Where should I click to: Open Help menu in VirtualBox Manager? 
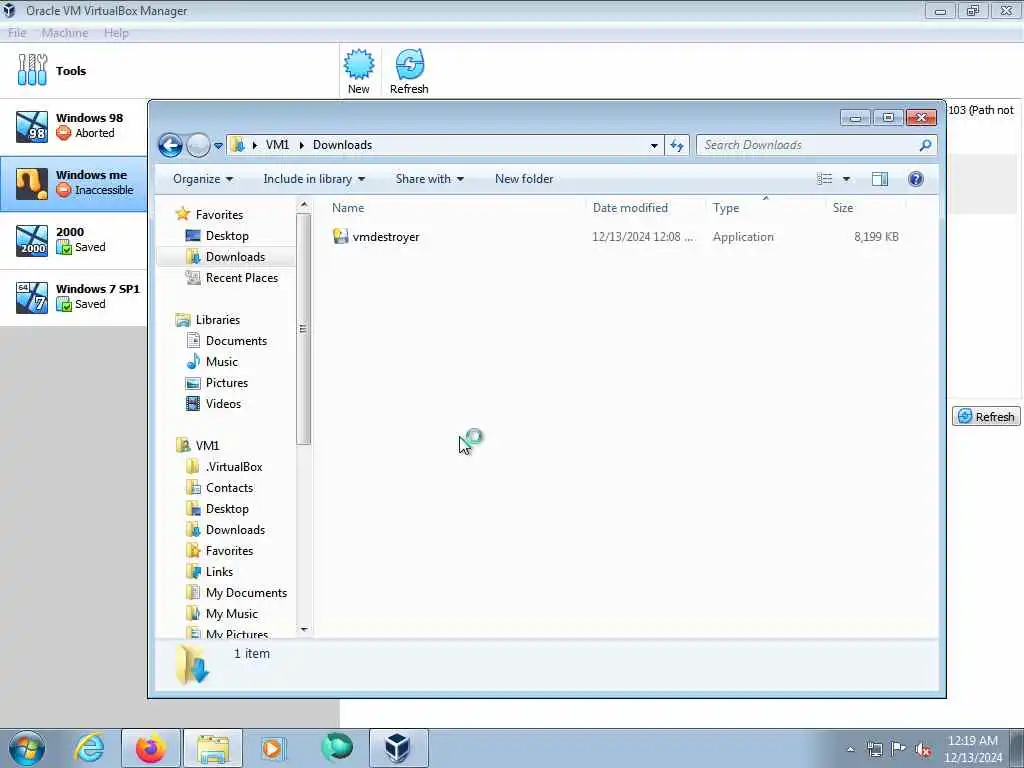pyautogui.click(x=116, y=33)
